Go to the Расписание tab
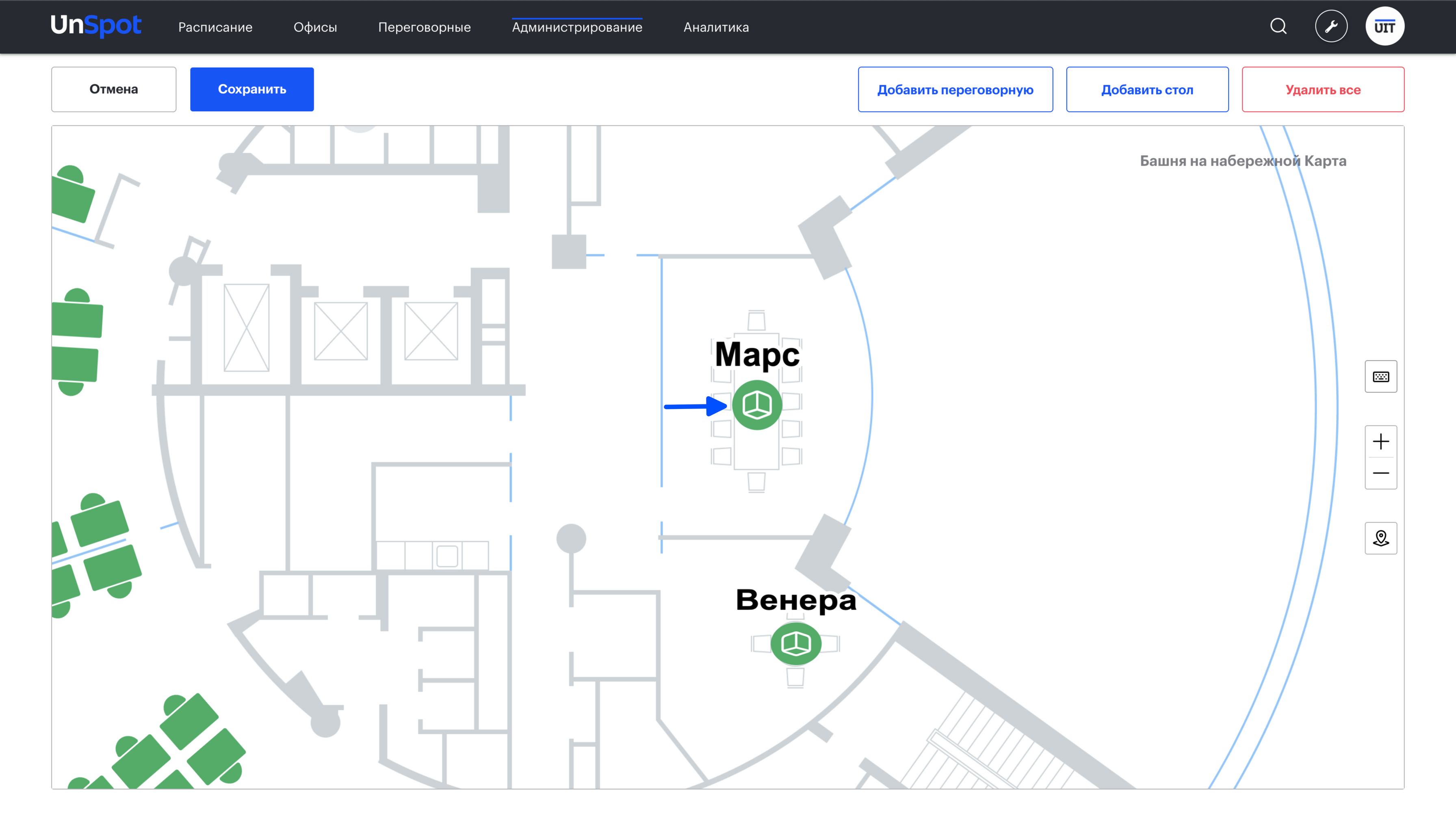Image resolution: width=1456 pixels, height=818 pixels. 215,27
